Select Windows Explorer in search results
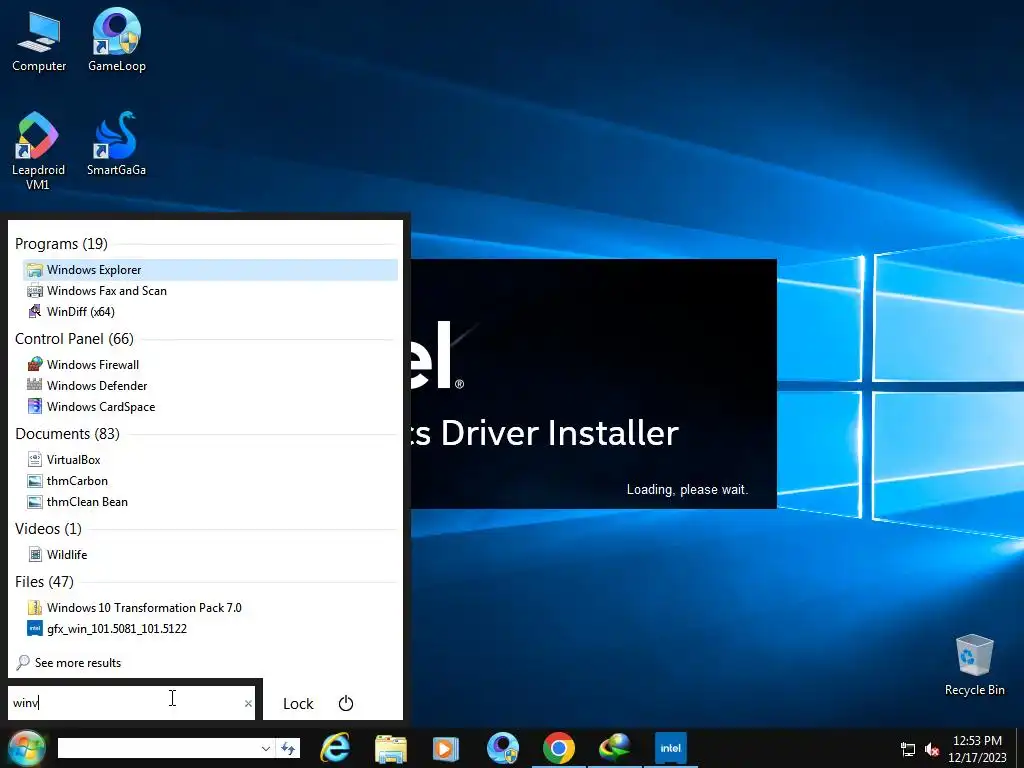The width and height of the screenshot is (1024, 768). tap(210, 270)
